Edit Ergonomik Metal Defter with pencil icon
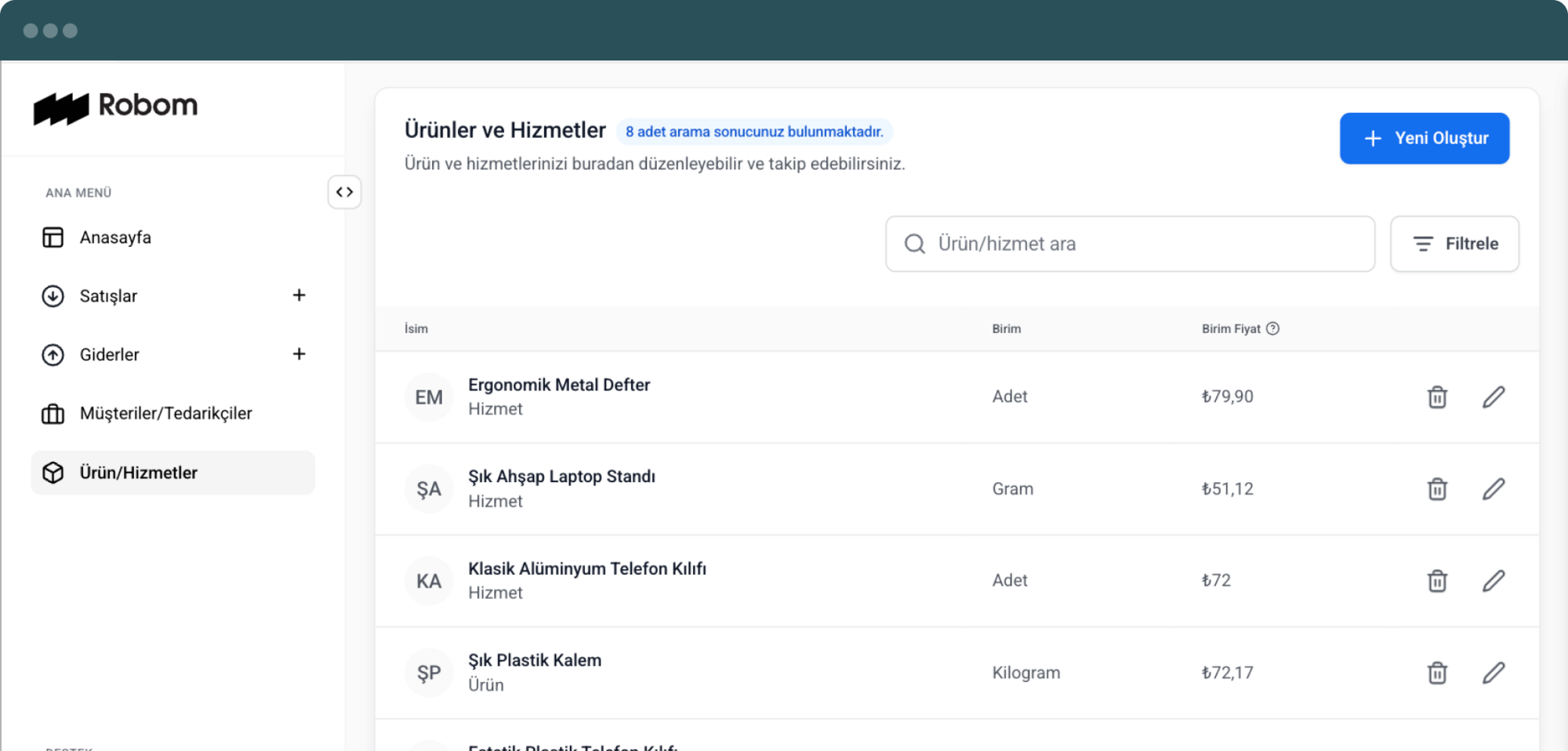The image size is (1568, 751). pos(1494,397)
